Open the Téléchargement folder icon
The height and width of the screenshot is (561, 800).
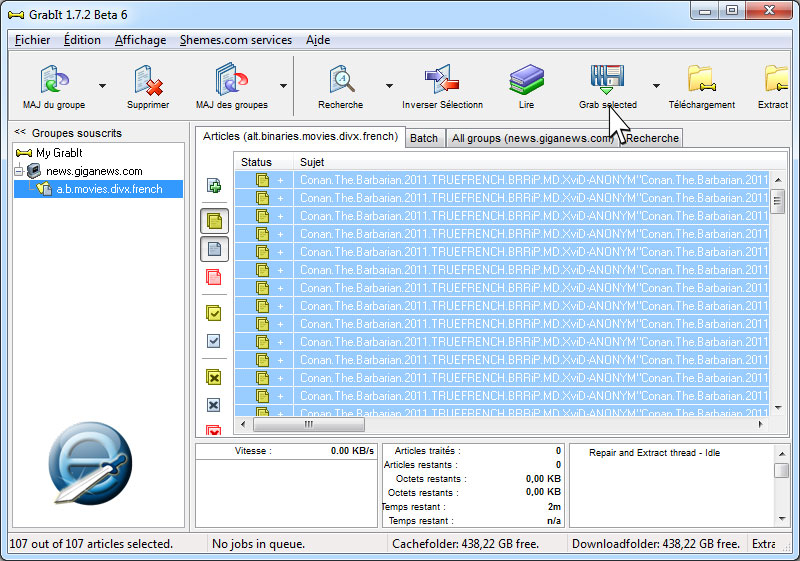[701, 79]
